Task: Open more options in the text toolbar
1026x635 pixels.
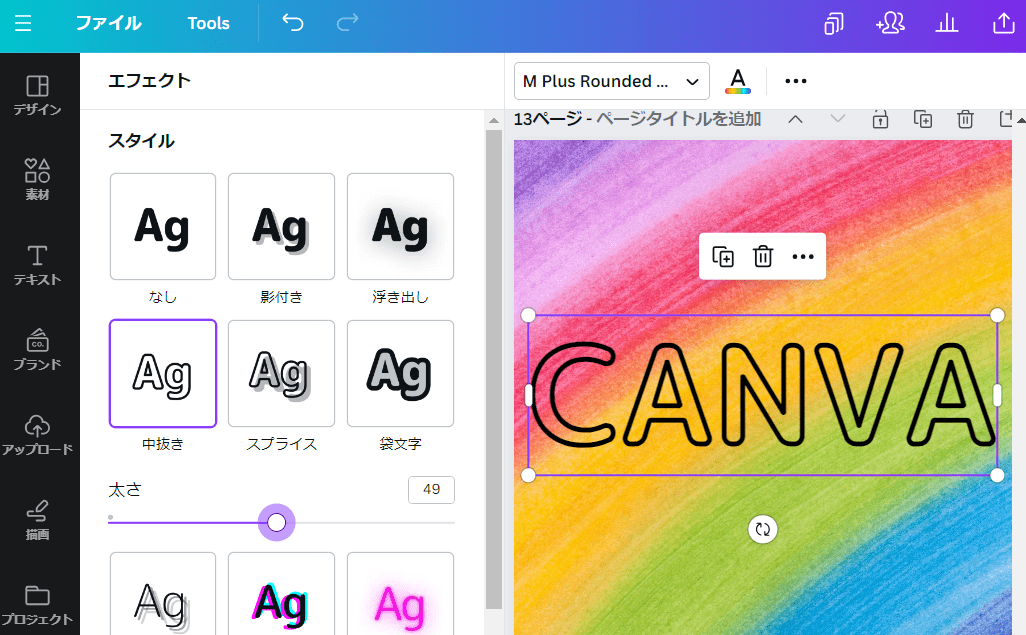Action: pyautogui.click(x=795, y=81)
